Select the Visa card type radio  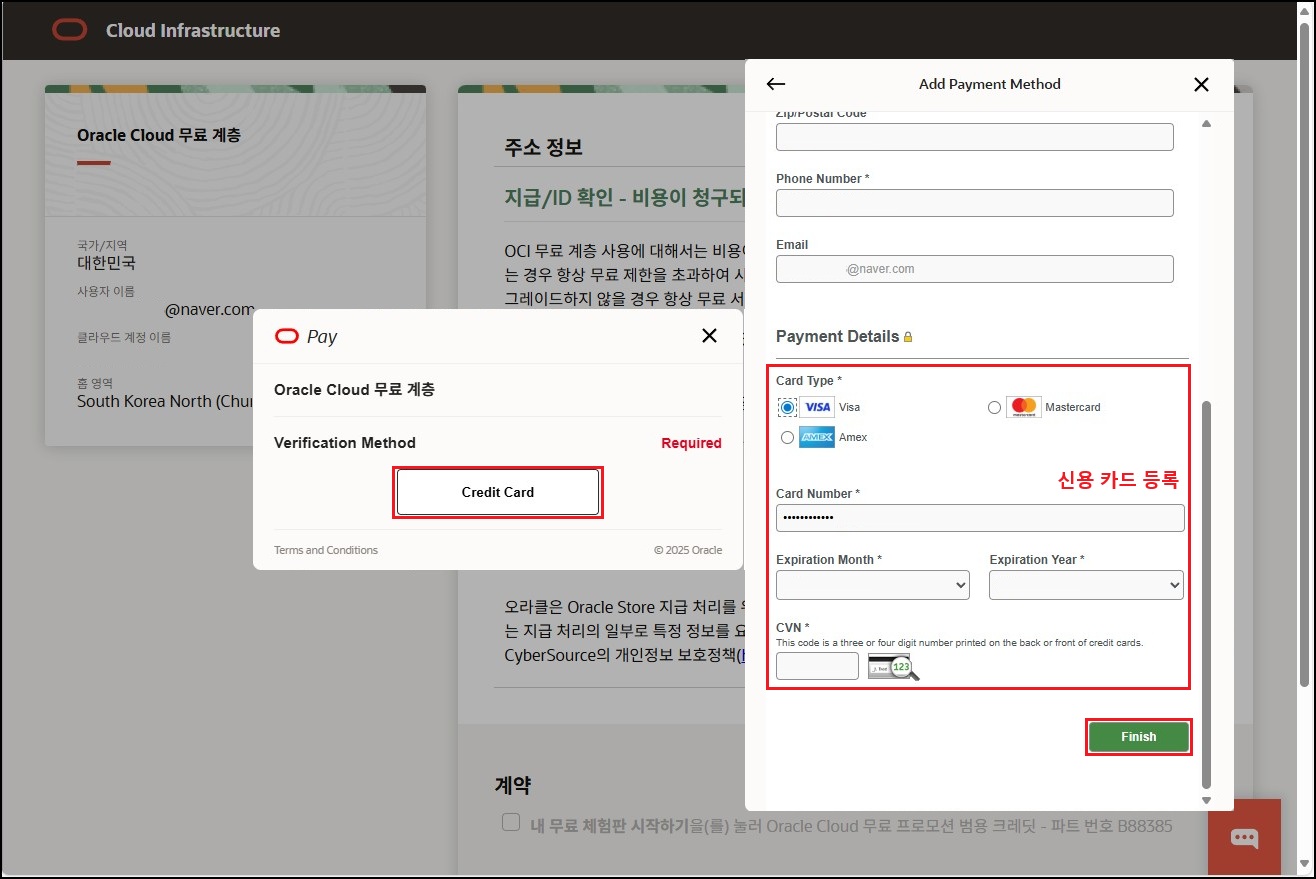pyautogui.click(x=787, y=407)
